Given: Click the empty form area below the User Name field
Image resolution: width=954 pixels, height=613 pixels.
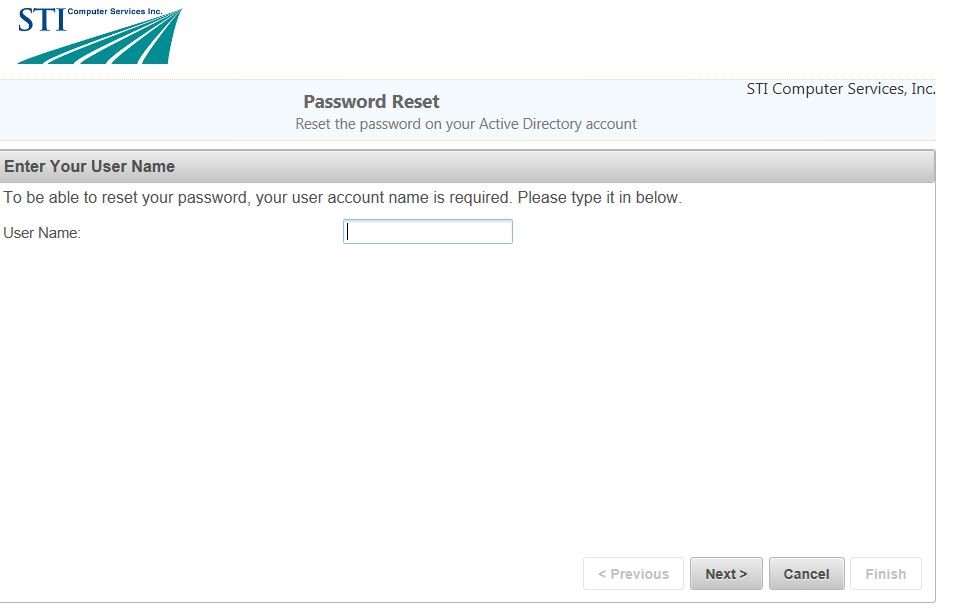Looking at the screenshot, I should point(450,400).
